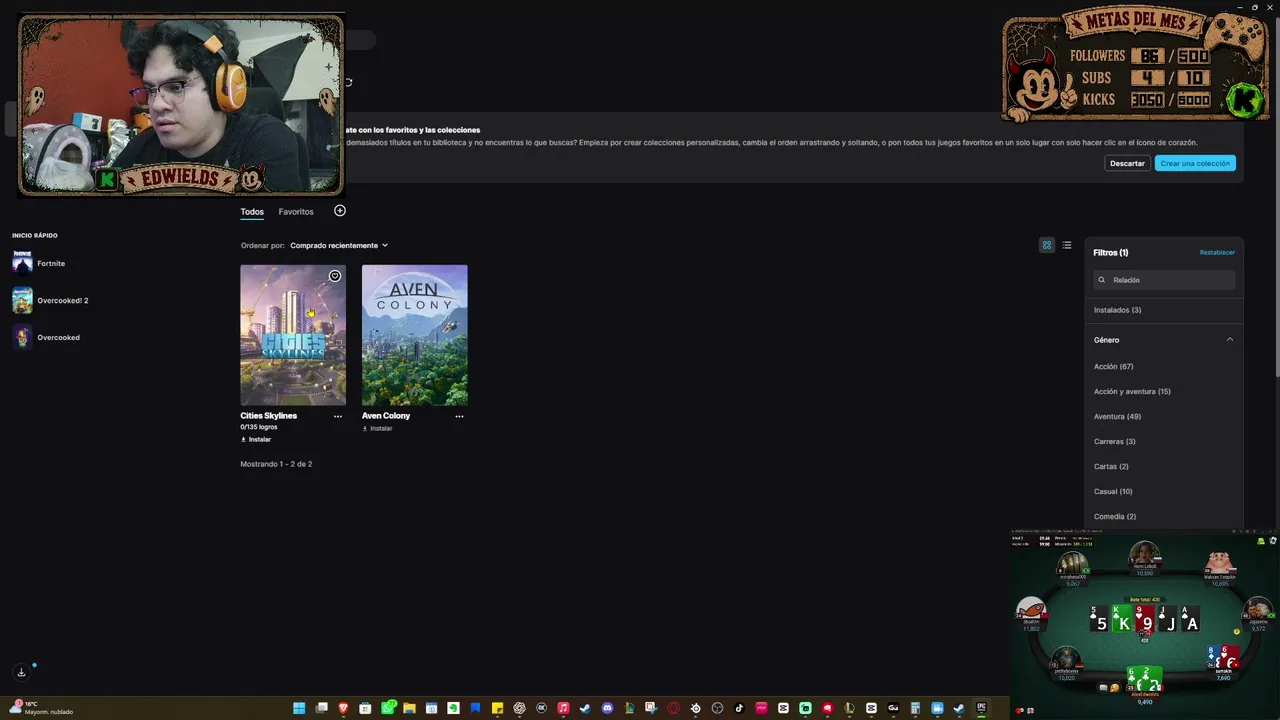Viewport: 1280px width, 720px height.
Task: Launch Overcooked from quick launch
Action: [x=46, y=337]
